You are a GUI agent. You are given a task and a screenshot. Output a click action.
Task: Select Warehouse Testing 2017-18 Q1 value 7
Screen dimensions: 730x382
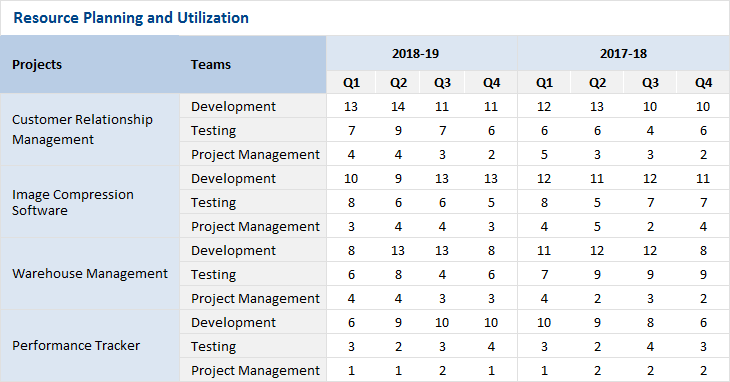(544, 275)
